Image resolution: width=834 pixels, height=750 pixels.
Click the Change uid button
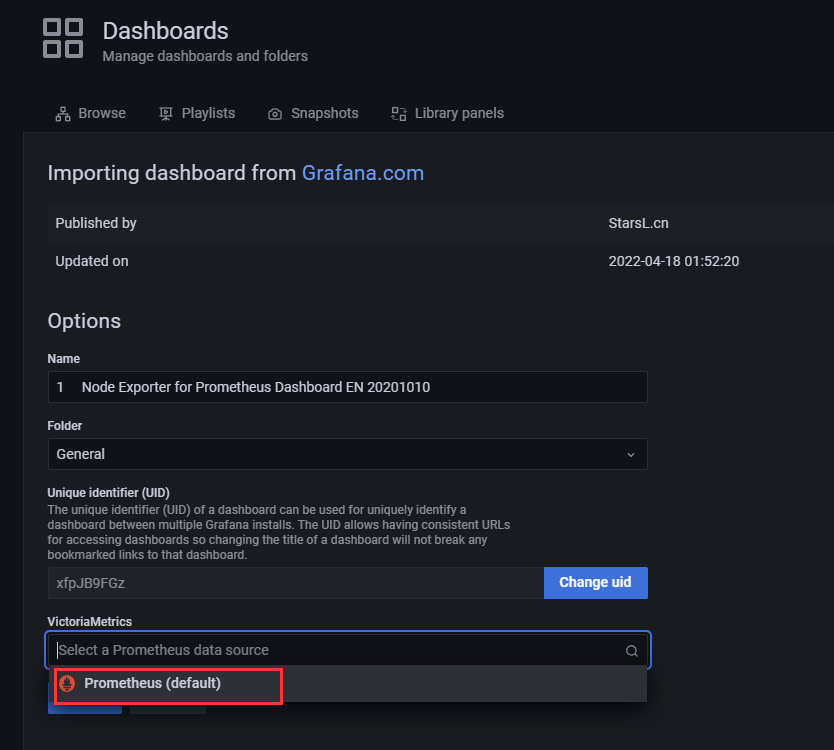point(596,582)
